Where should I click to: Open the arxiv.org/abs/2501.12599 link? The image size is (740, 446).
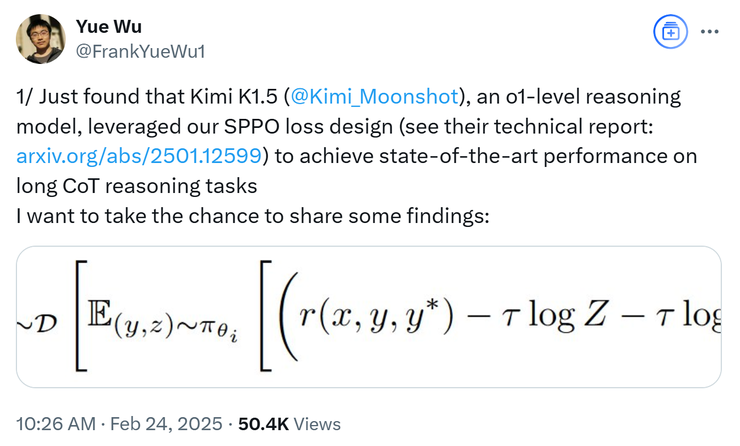click(140, 156)
